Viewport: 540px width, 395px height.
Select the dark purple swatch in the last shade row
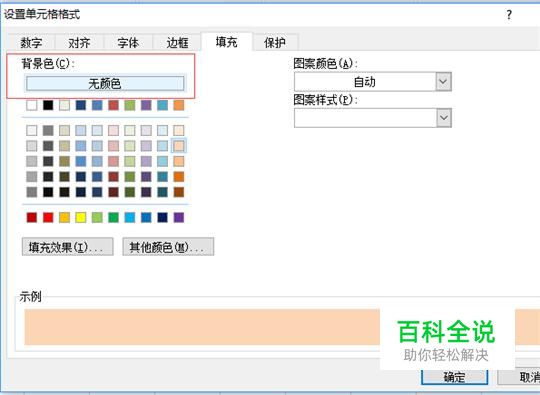pyautogui.click(x=146, y=192)
